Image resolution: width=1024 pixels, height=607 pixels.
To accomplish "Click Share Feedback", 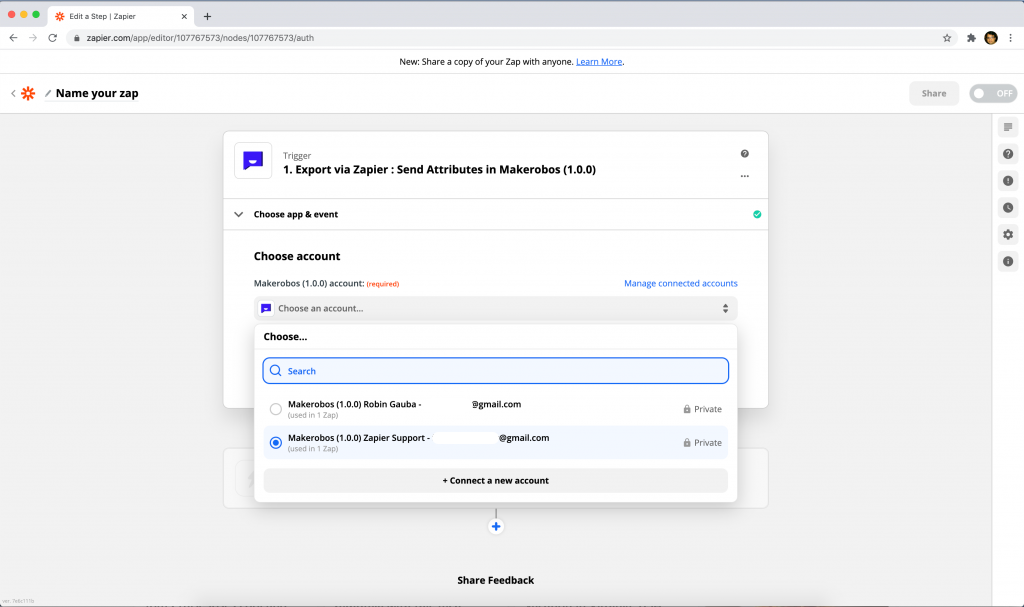I will point(496,580).
